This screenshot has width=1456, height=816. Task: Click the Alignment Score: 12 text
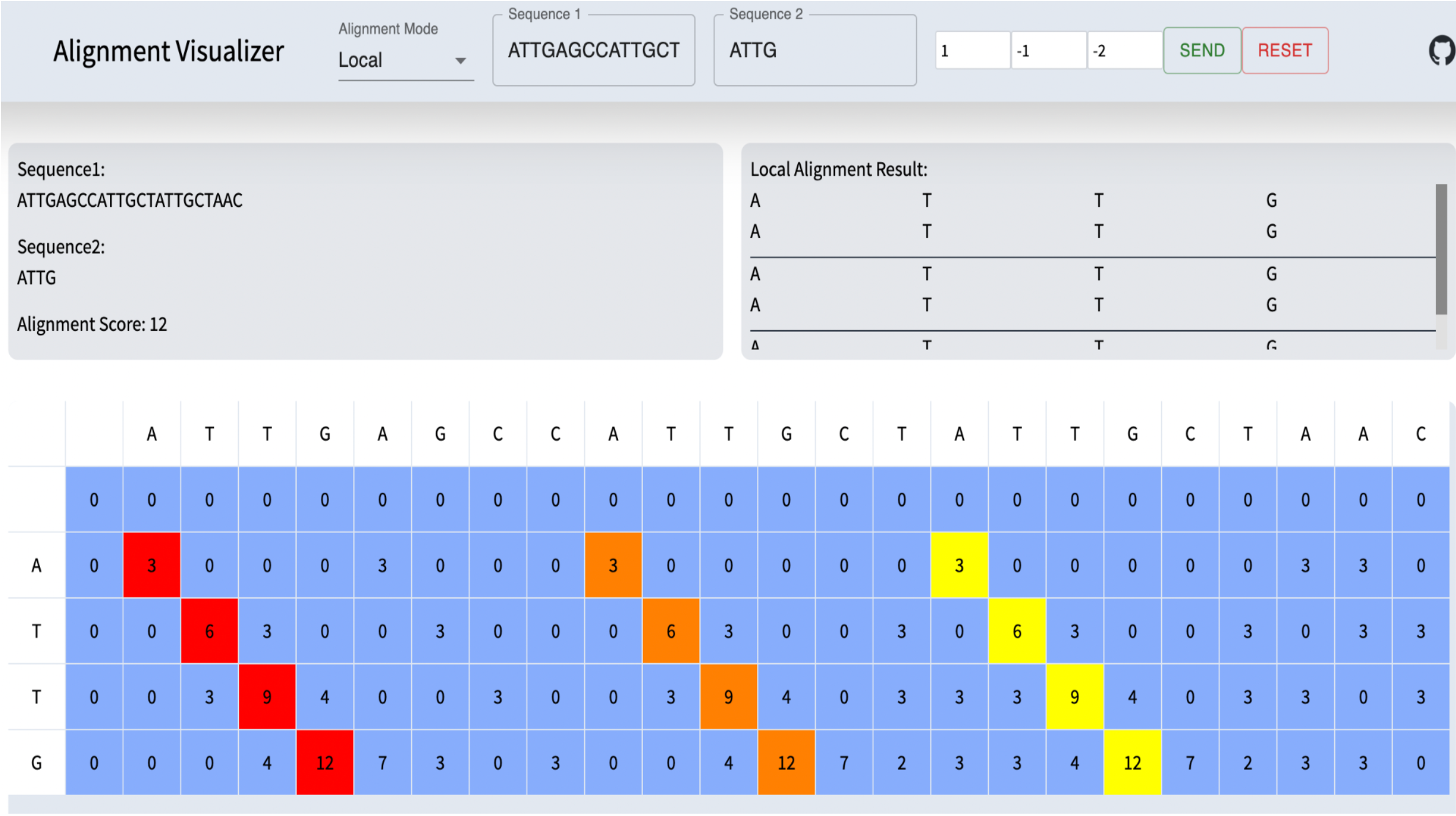(x=92, y=324)
